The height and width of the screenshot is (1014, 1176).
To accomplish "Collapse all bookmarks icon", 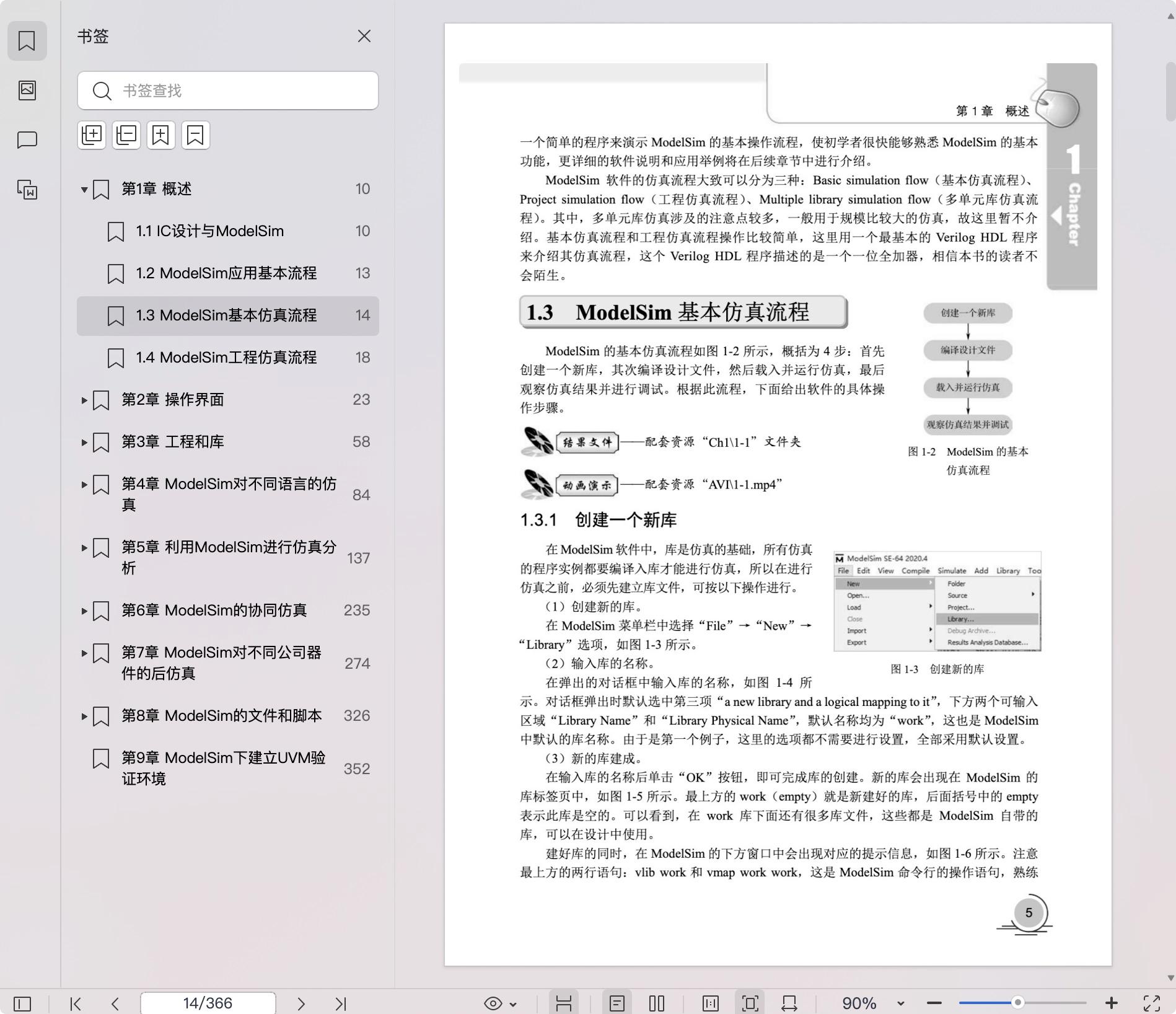I will [x=126, y=135].
